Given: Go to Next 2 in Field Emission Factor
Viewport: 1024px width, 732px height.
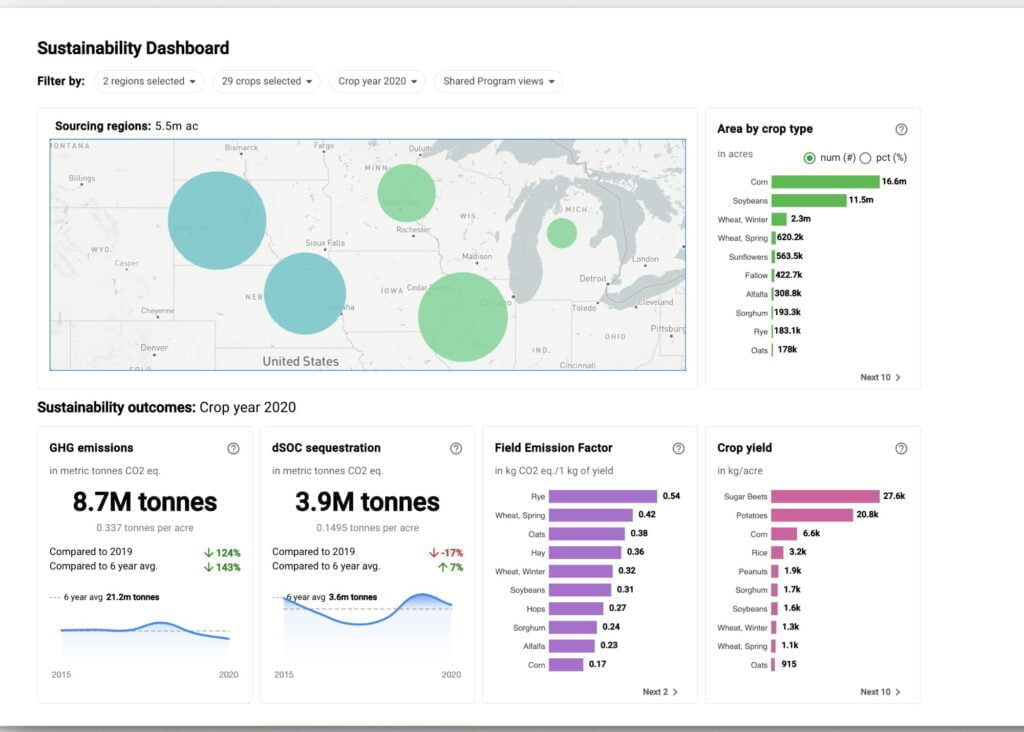Looking at the screenshot, I should pyautogui.click(x=660, y=692).
